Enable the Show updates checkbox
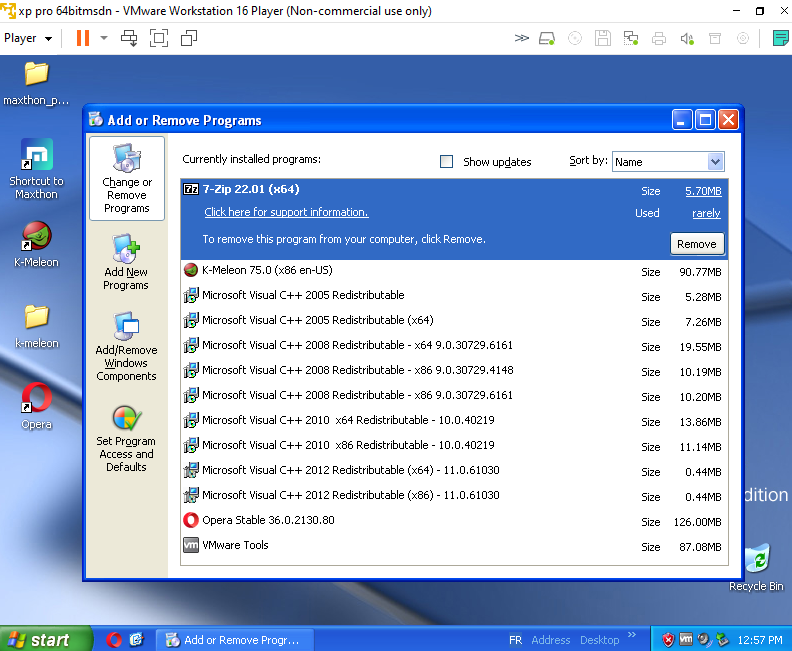 point(447,162)
